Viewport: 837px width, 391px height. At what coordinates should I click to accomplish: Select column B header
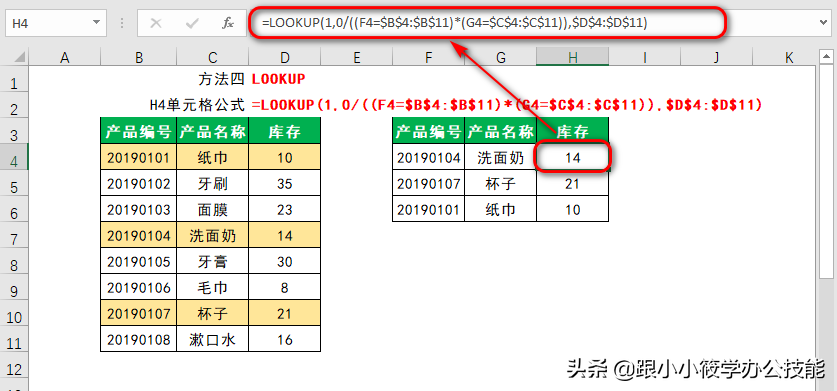click(139, 57)
